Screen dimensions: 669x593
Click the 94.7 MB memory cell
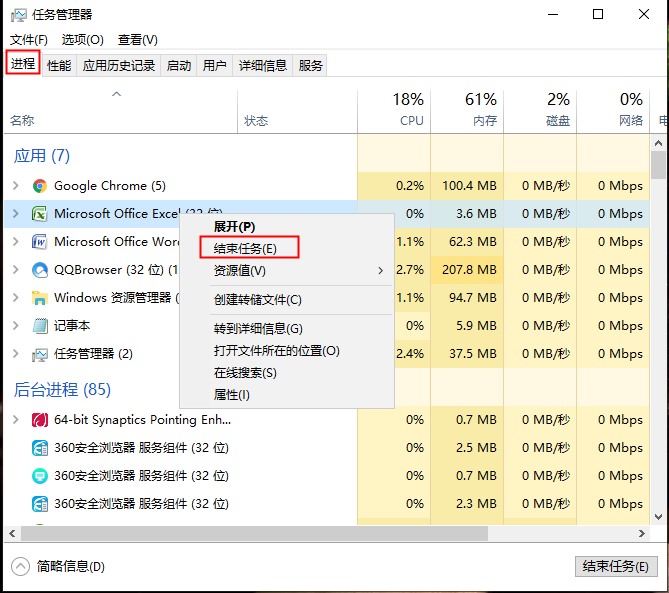pos(467,297)
